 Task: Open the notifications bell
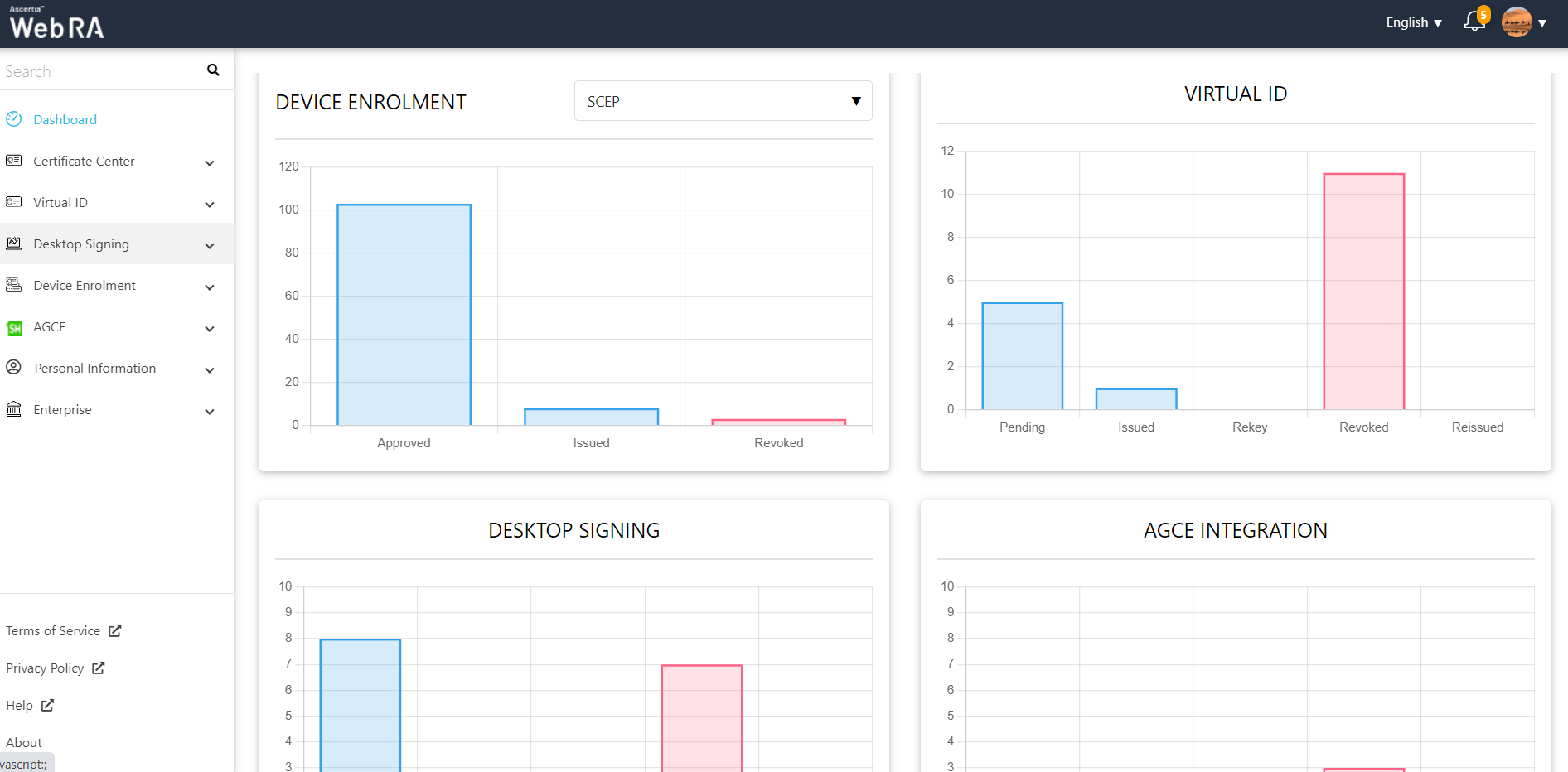[x=1474, y=22]
